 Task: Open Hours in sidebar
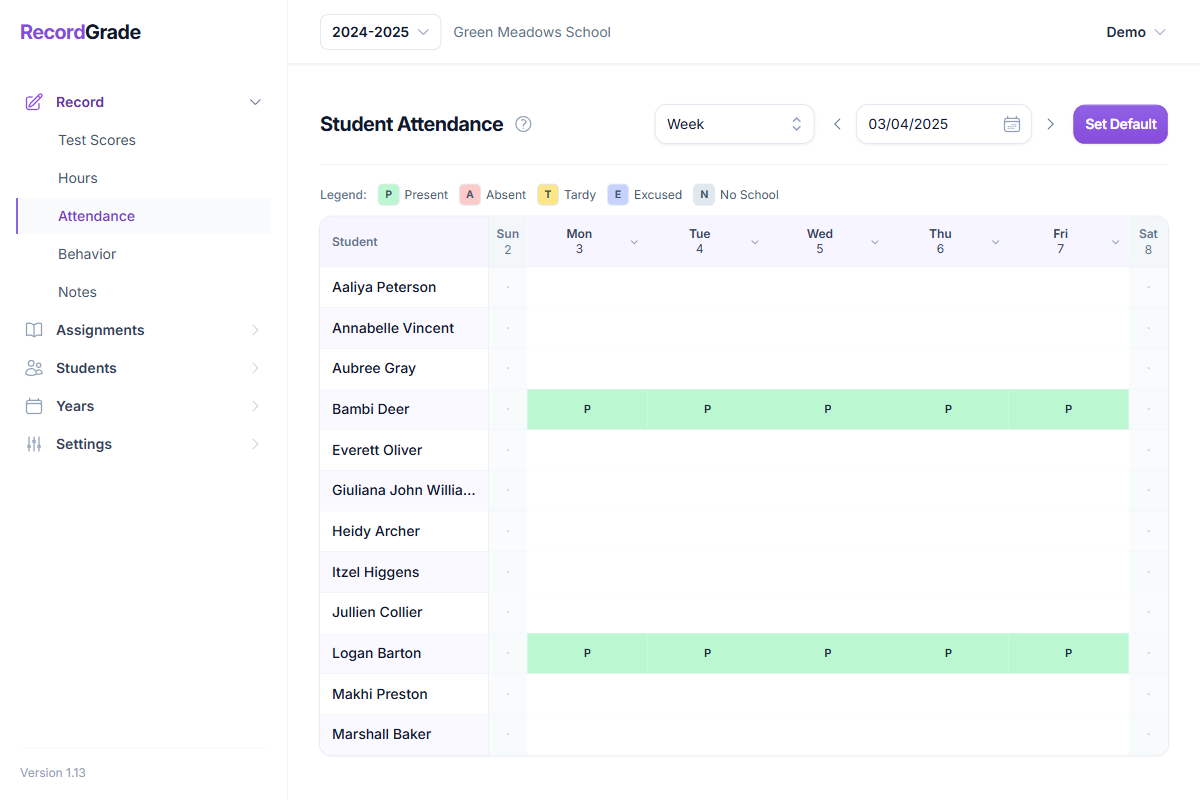pyautogui.click(x=78, y=178)
